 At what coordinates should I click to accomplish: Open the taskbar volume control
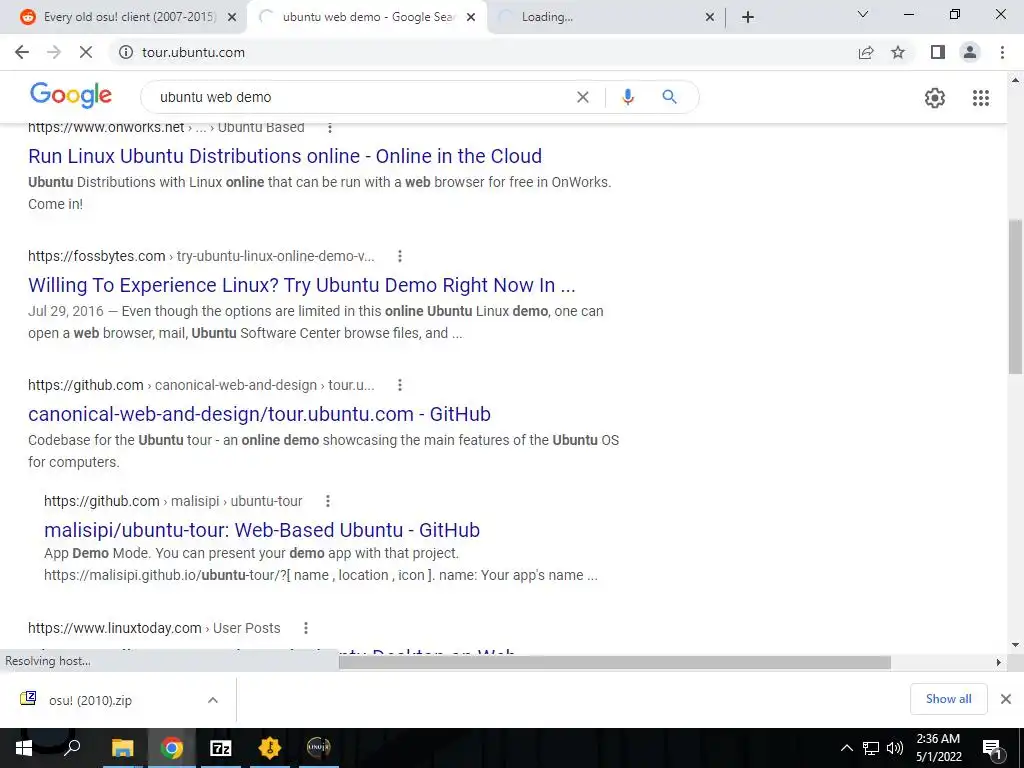pyautogui.click(x=895, y=748)
